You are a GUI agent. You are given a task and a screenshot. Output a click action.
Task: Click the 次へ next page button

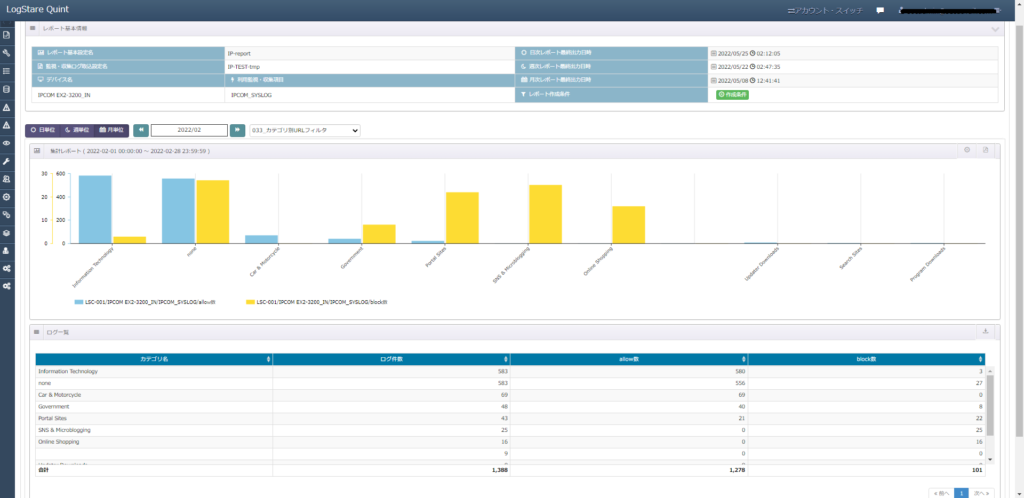[x=982, y=493]
